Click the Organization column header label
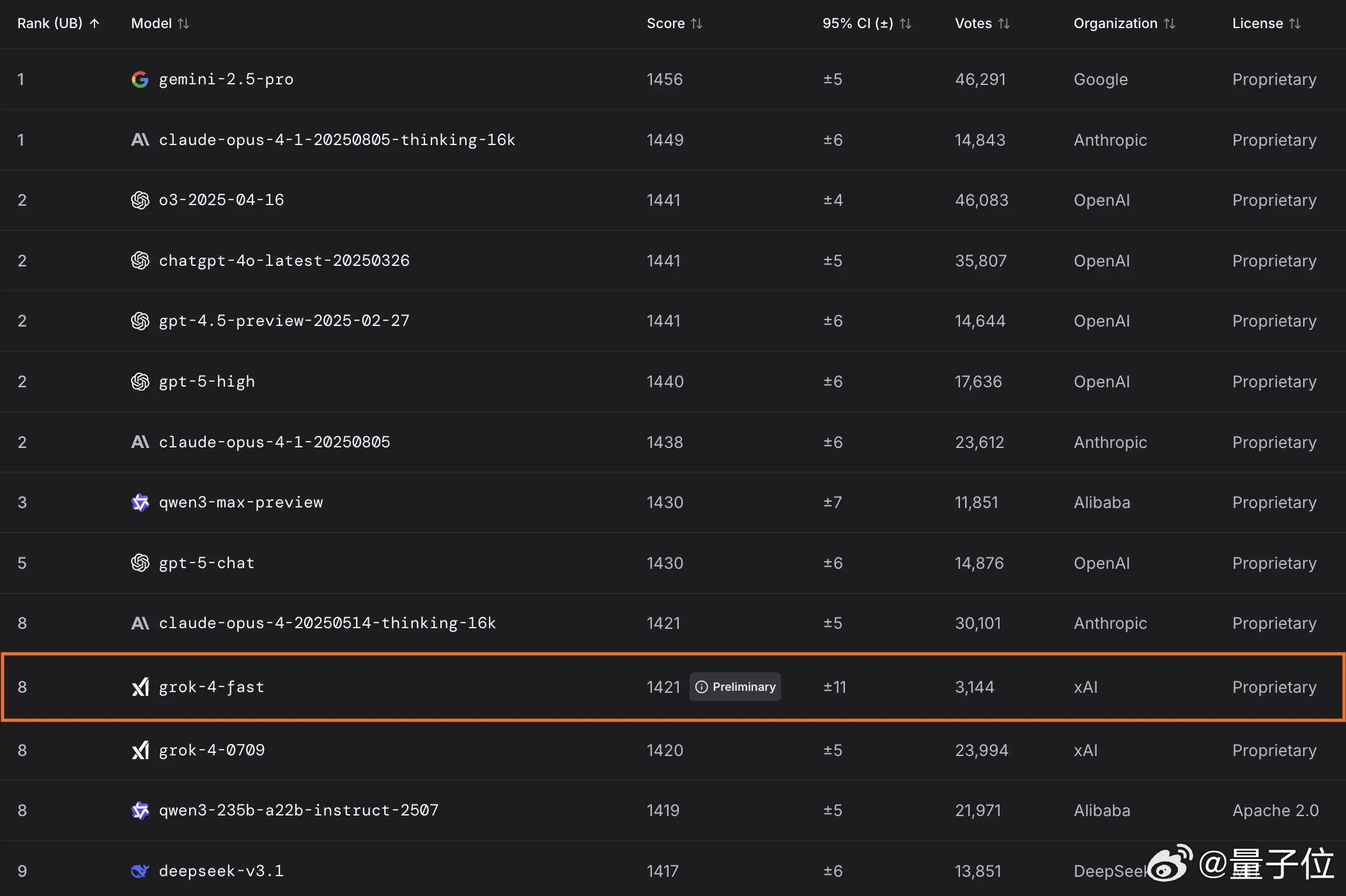 point(1115,24)
